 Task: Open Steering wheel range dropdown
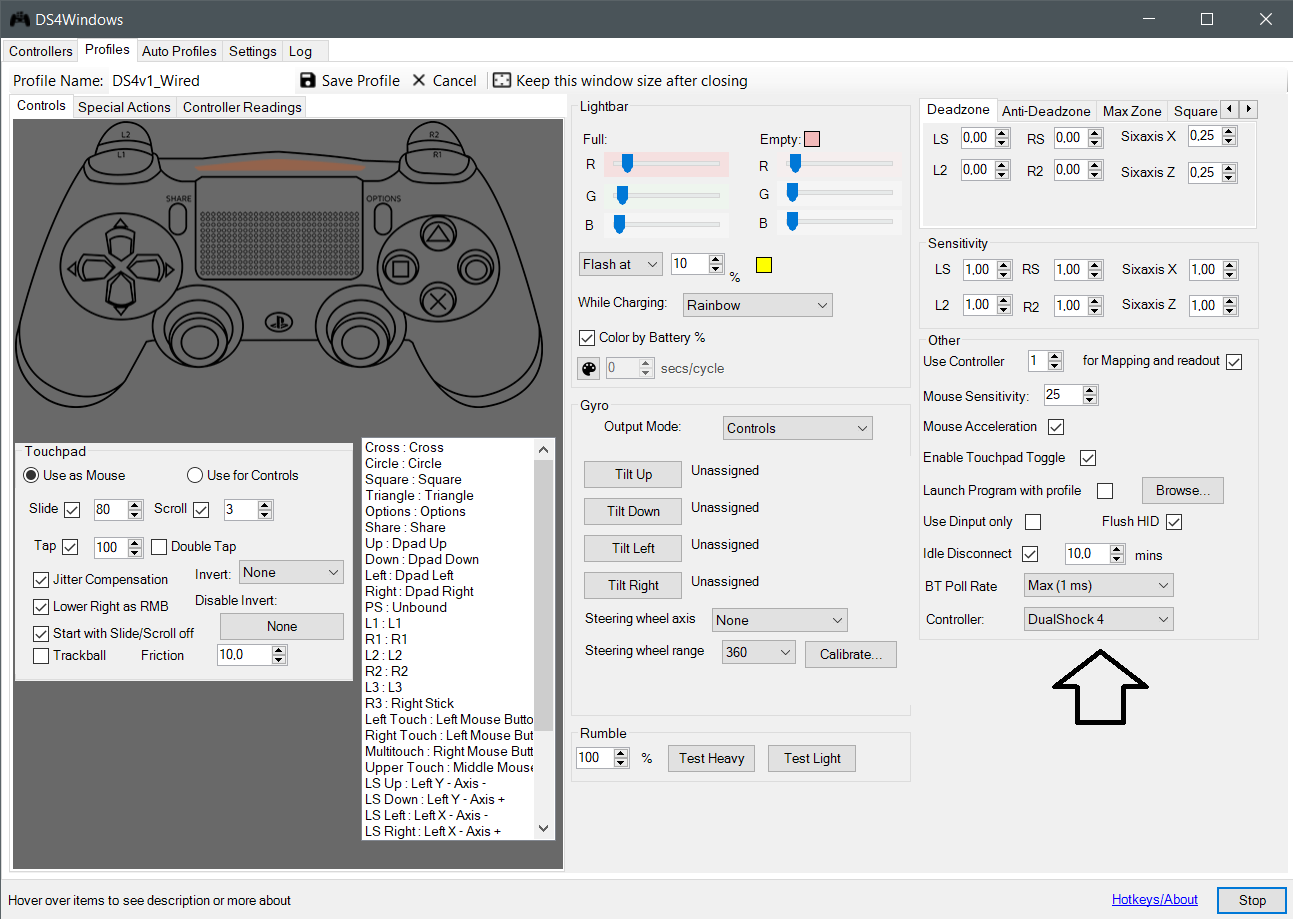click(758, 652)
